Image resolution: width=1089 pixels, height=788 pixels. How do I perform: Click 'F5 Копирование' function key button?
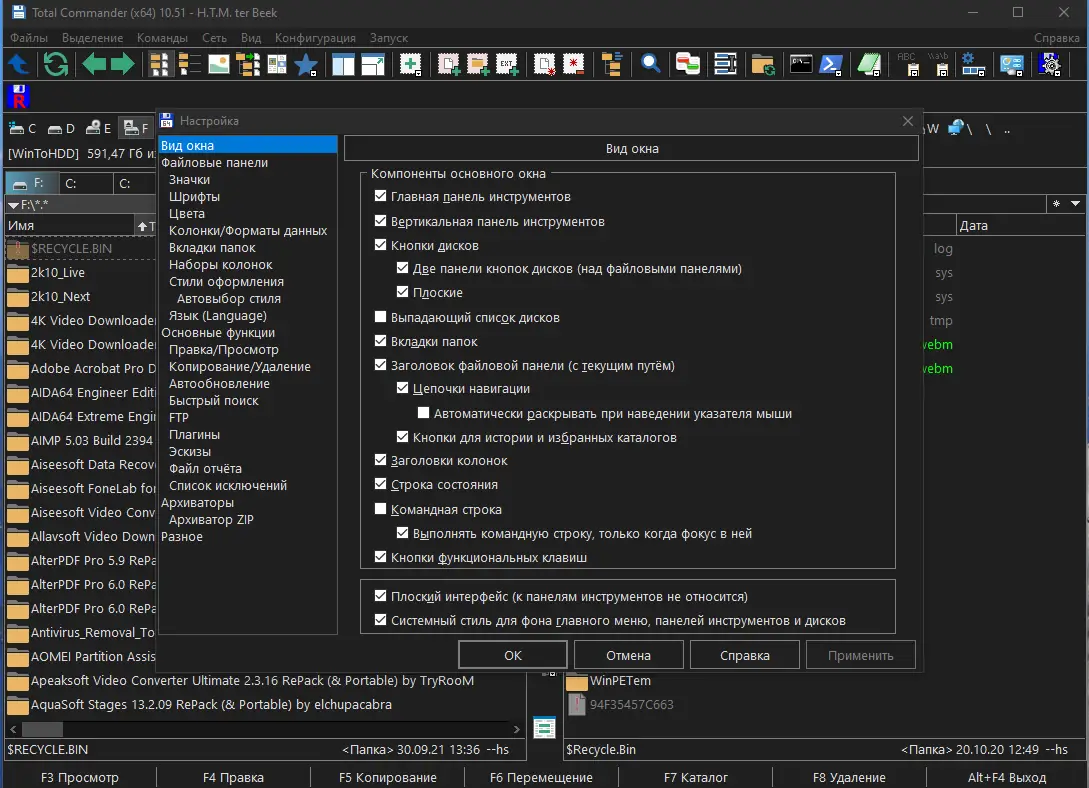tap(388, 777)
